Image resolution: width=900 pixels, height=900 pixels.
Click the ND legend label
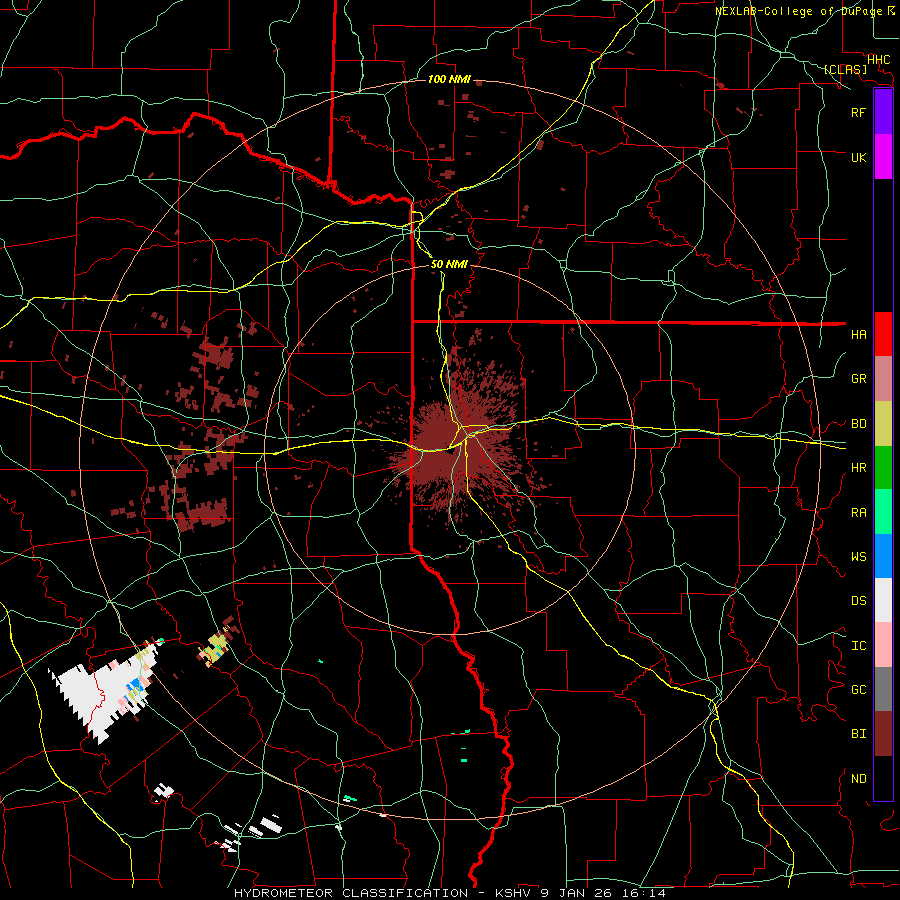click(x=858, y=779)
